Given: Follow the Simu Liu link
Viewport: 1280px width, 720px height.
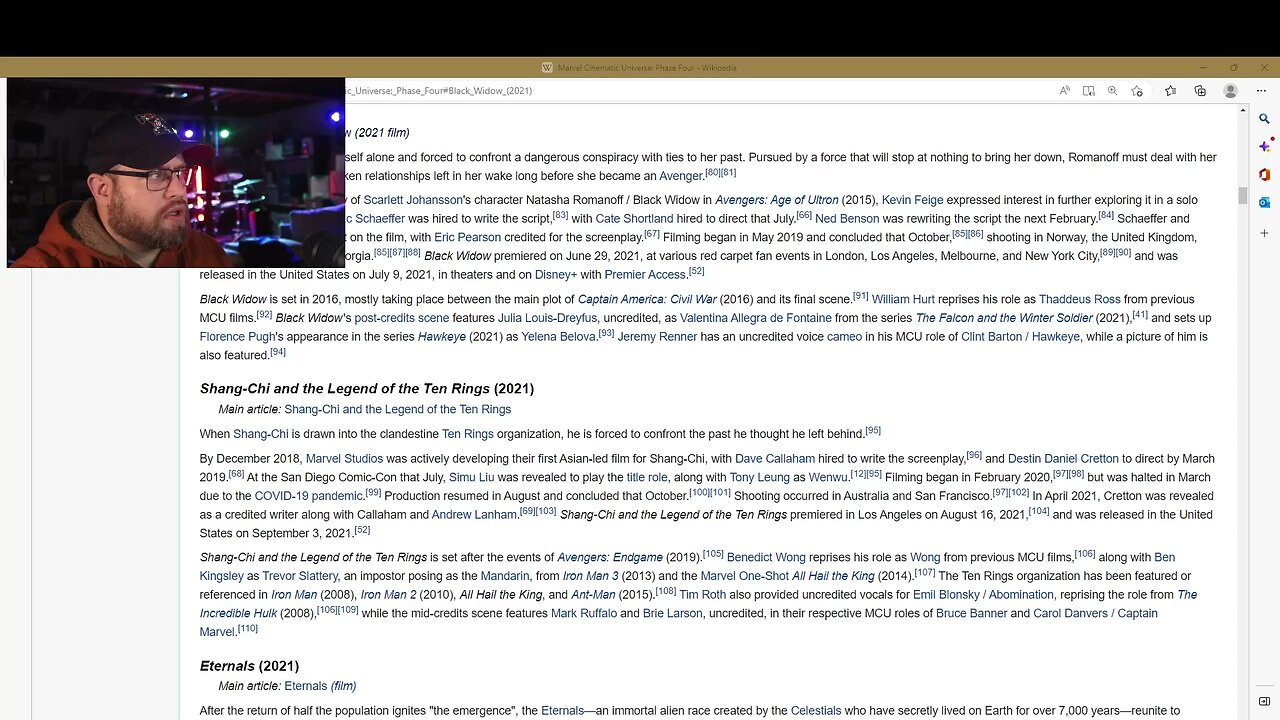Looking at the screenshot, I should click(x=471, y=478).
